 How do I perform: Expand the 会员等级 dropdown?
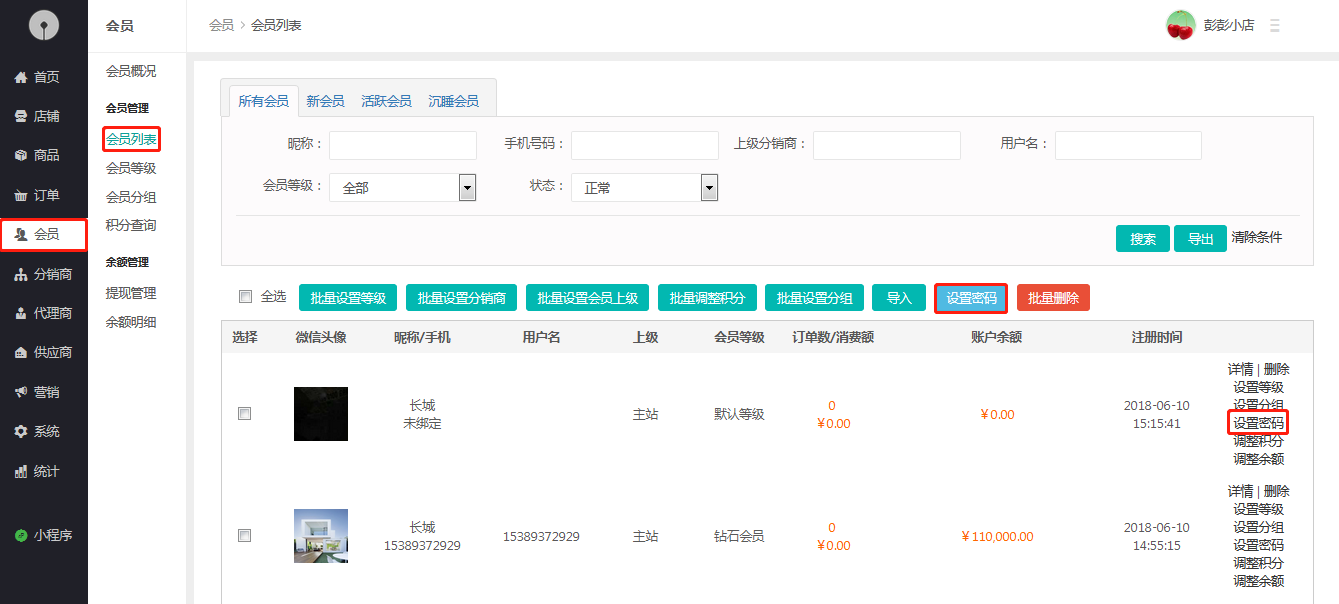point(466,187)
